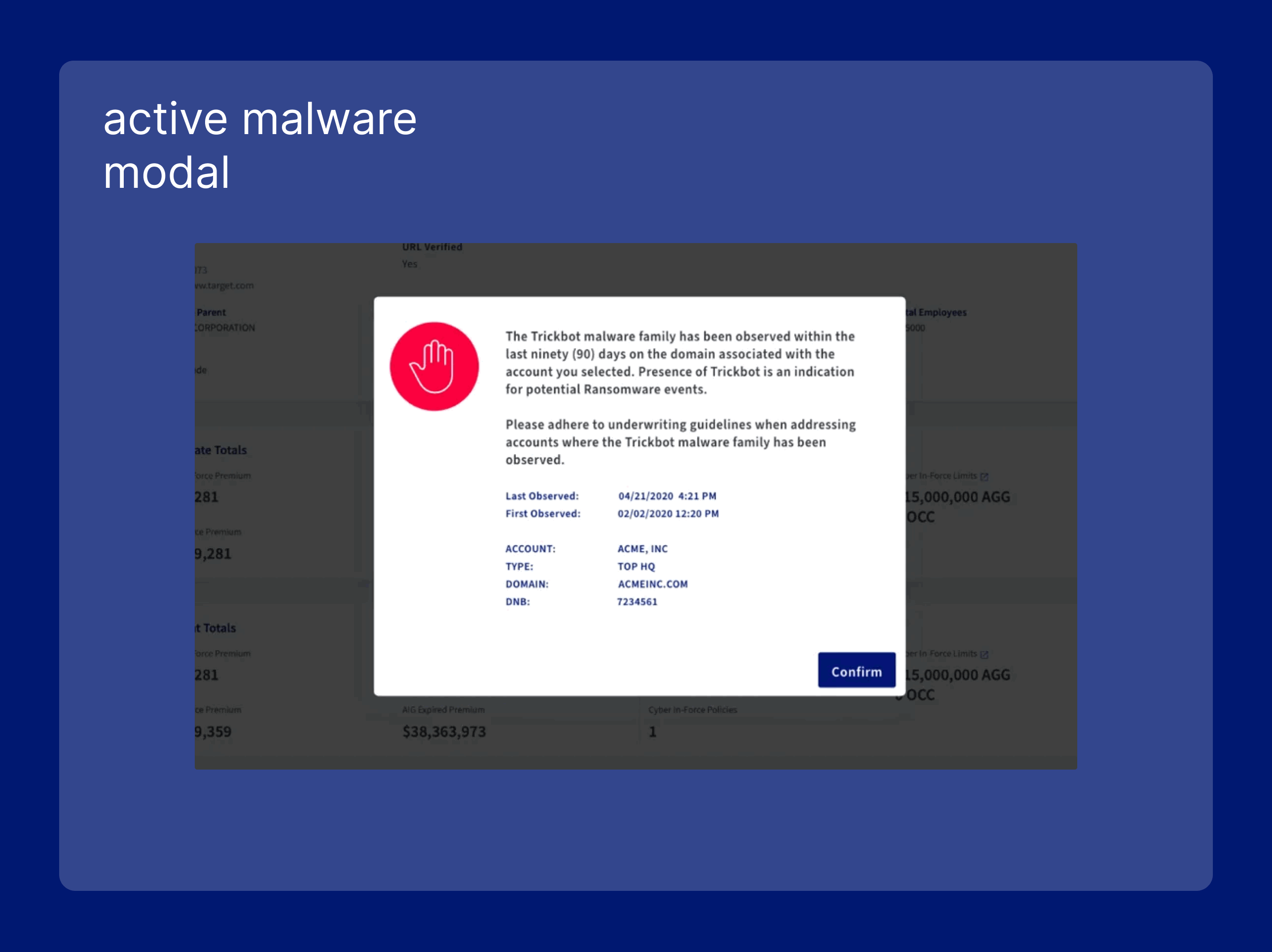Click the URL Verified label behind modal
Image resolution: width=1272 pixels, height=952 pixels.
(432, 247)
